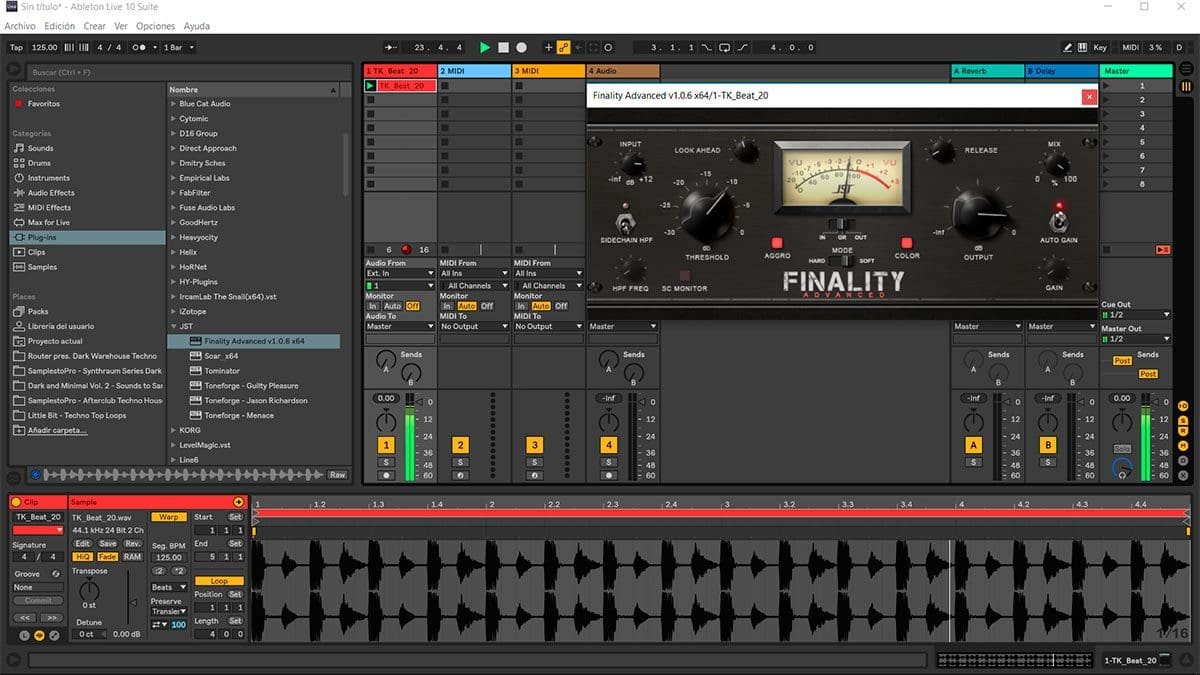This screenshot has height=675, width=1200.
Task: Click the Tap tempo button
Action: (16, 47)
